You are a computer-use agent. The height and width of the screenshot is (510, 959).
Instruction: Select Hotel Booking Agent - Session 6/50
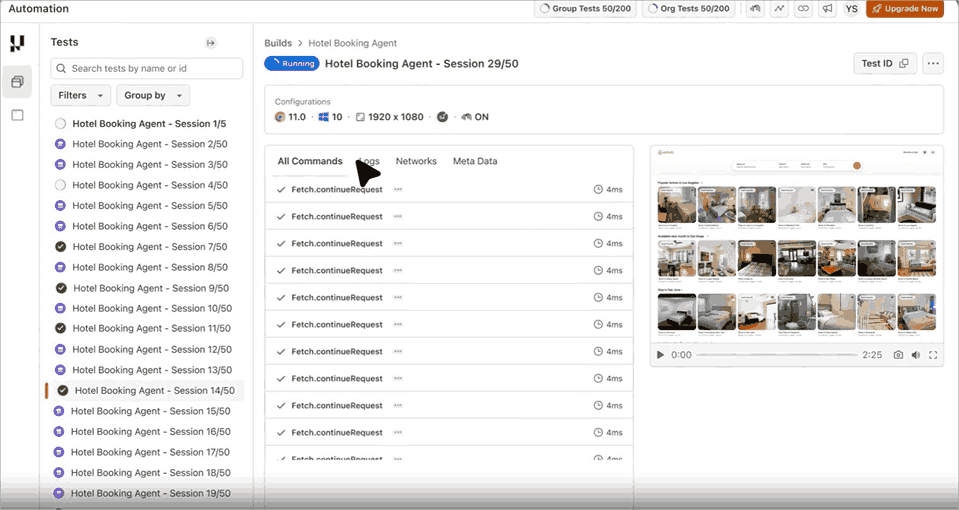click(150, 226)
